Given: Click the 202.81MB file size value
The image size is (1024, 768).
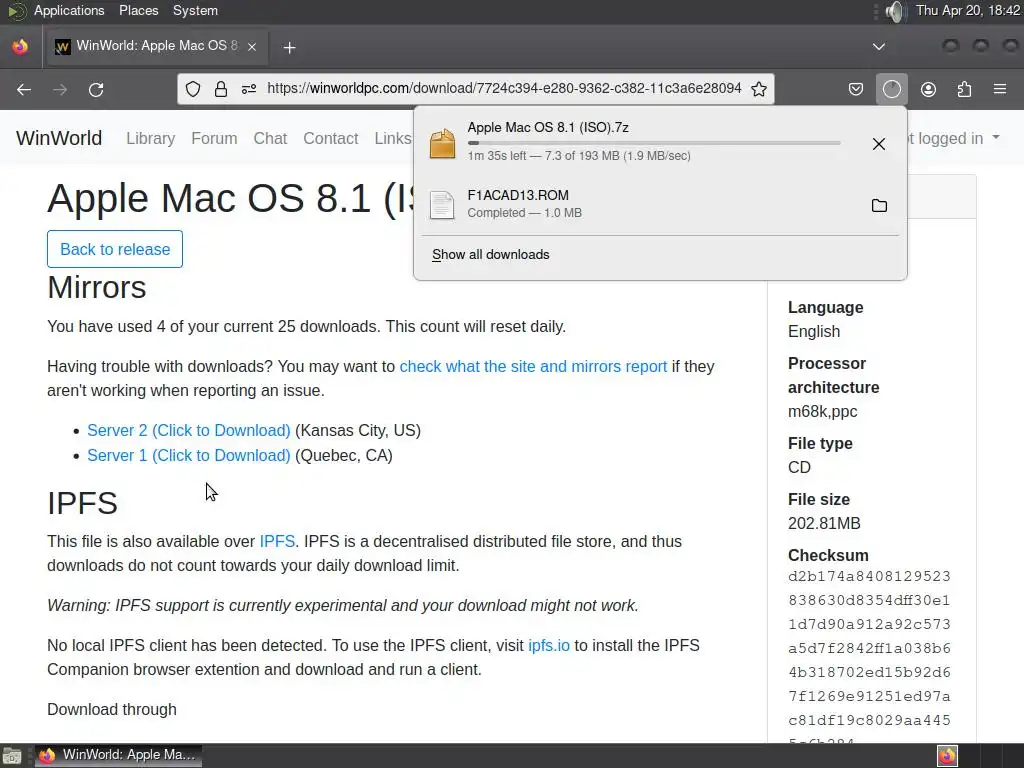Looking at the screenshot, I should 824,524.
